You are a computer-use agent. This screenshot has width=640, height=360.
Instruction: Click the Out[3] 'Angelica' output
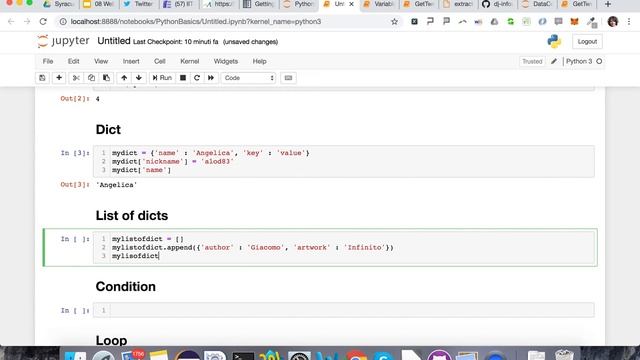point(116,185)
